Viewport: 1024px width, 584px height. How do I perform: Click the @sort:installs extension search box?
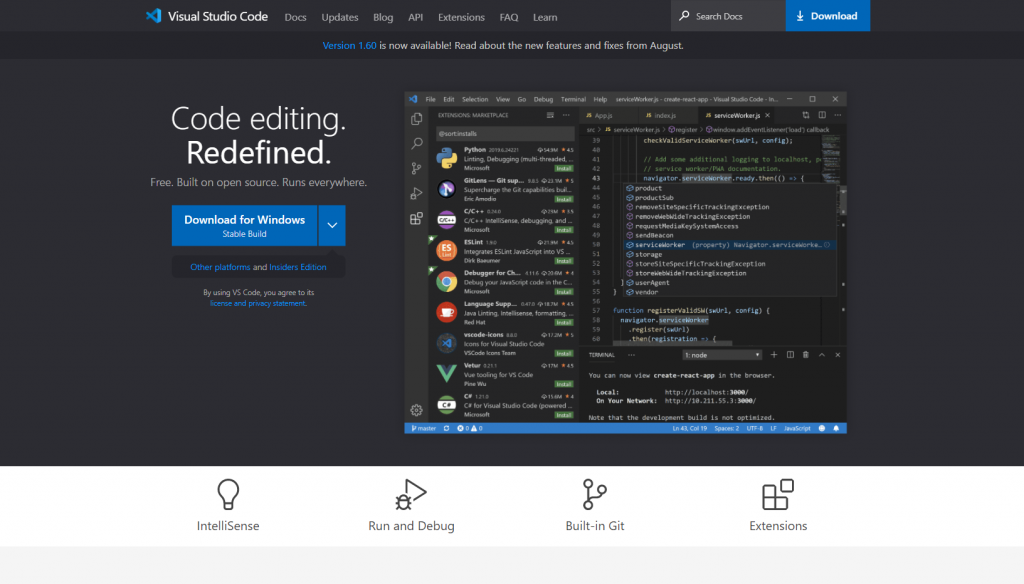[505, 133]
